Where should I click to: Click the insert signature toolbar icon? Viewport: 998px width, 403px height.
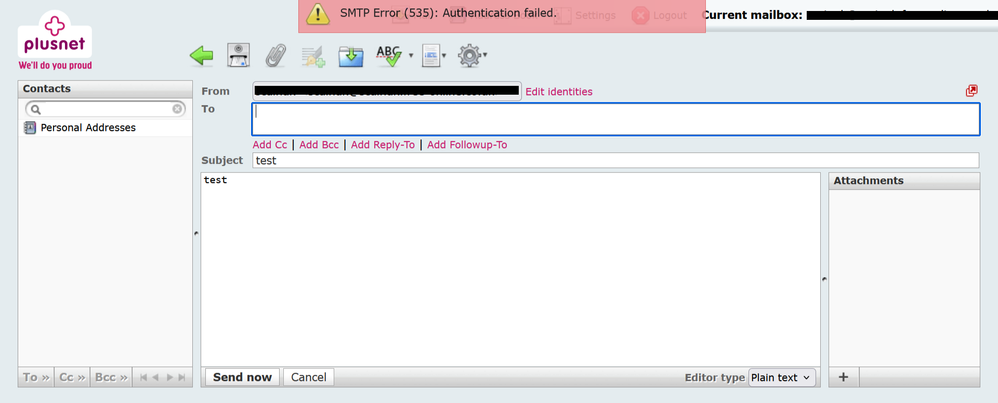click(313, 56)
